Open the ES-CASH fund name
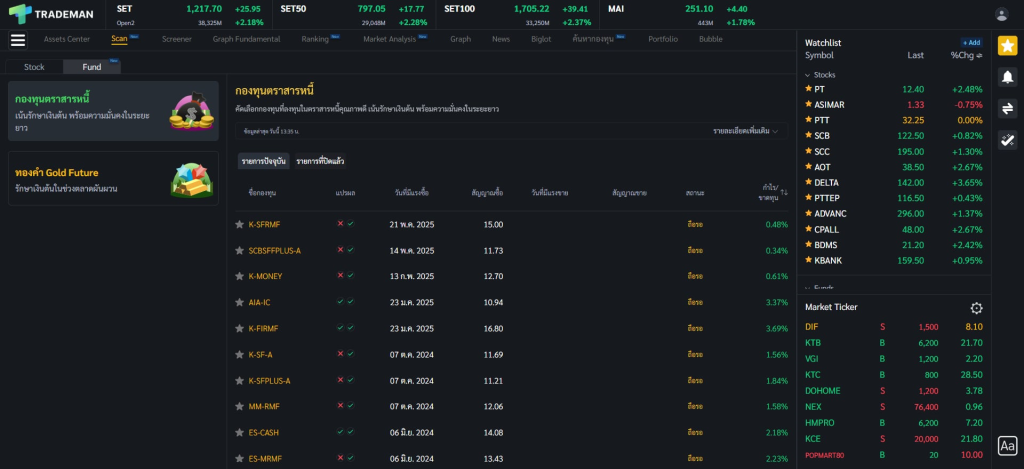The width and height of the screenshot is (1024, 469). [x=264, y=432]
